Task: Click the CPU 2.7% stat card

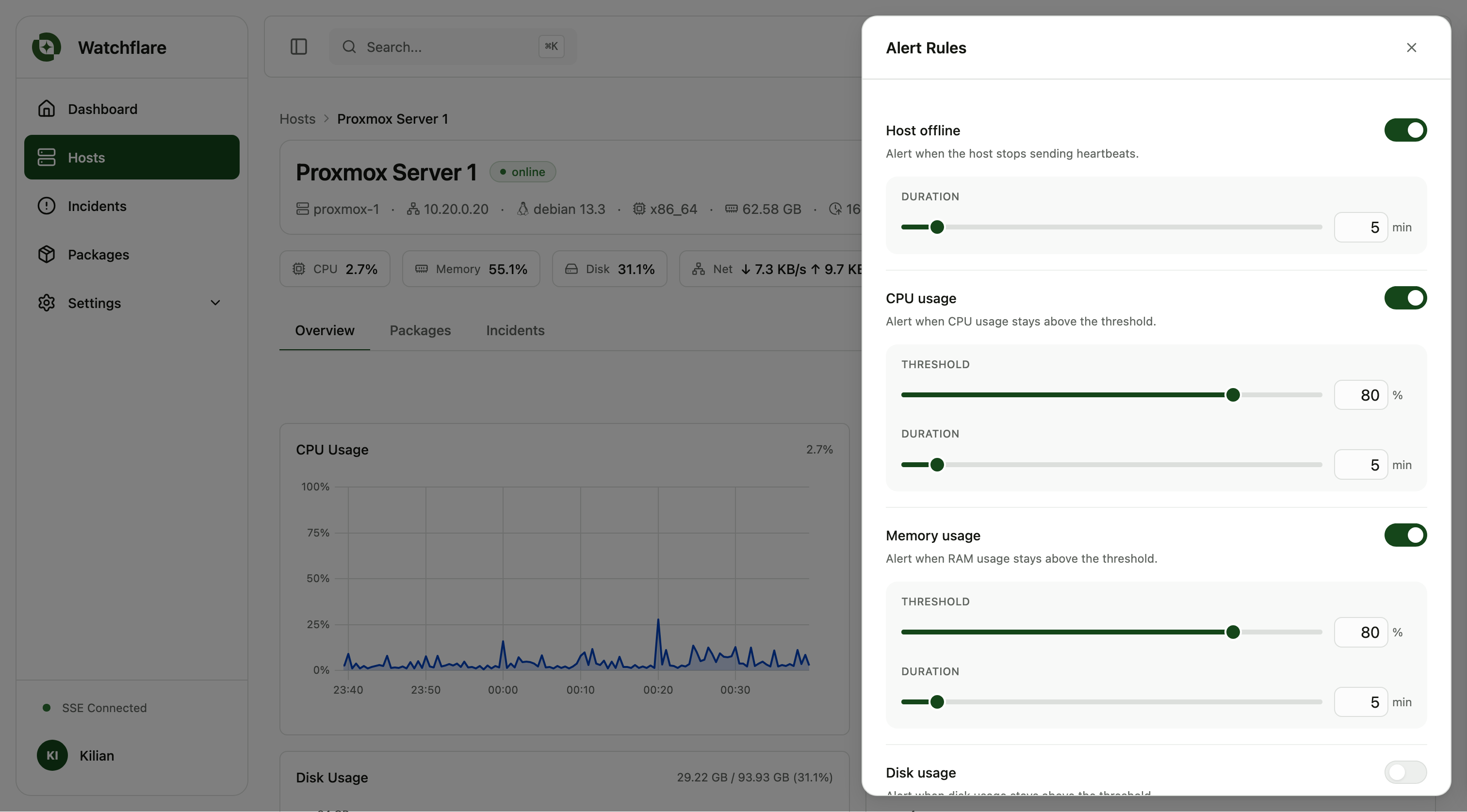Action: pos(335,269)
